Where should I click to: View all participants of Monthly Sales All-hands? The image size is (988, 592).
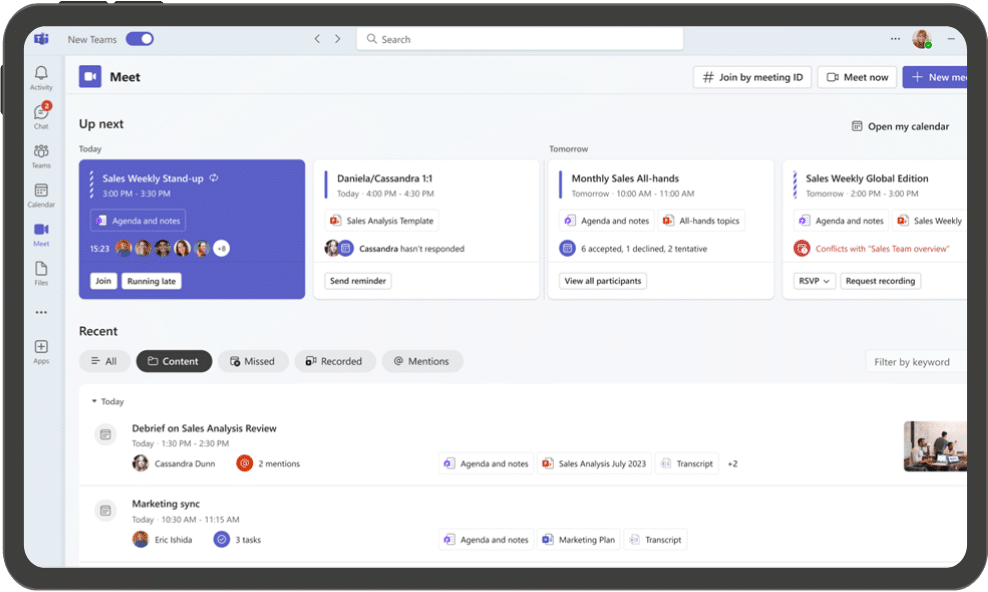coord(603,281)
